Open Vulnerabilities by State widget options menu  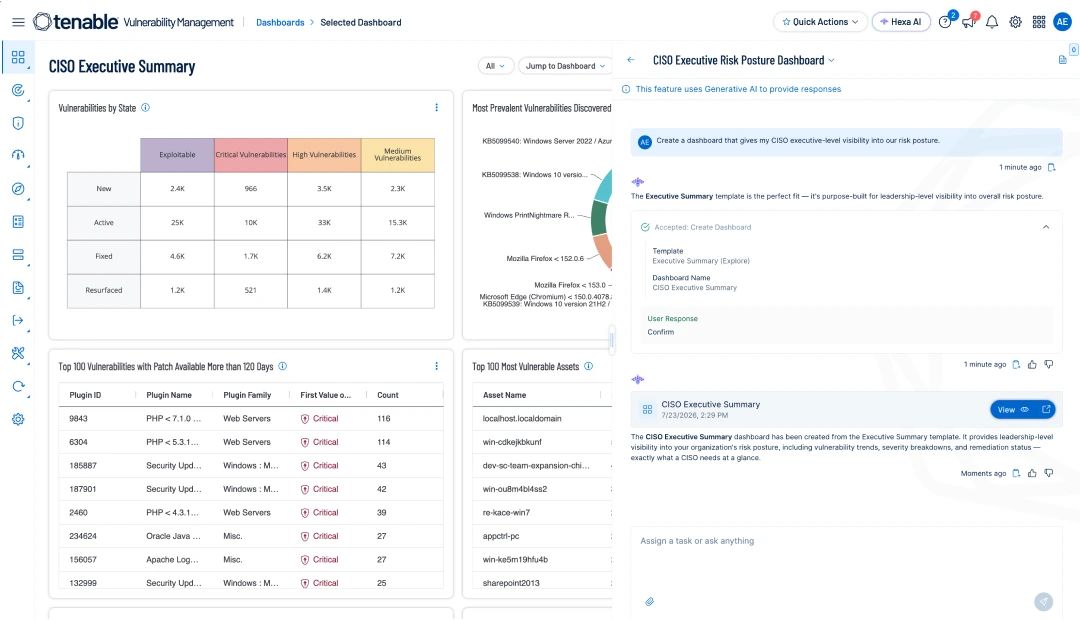coord(436,107)
